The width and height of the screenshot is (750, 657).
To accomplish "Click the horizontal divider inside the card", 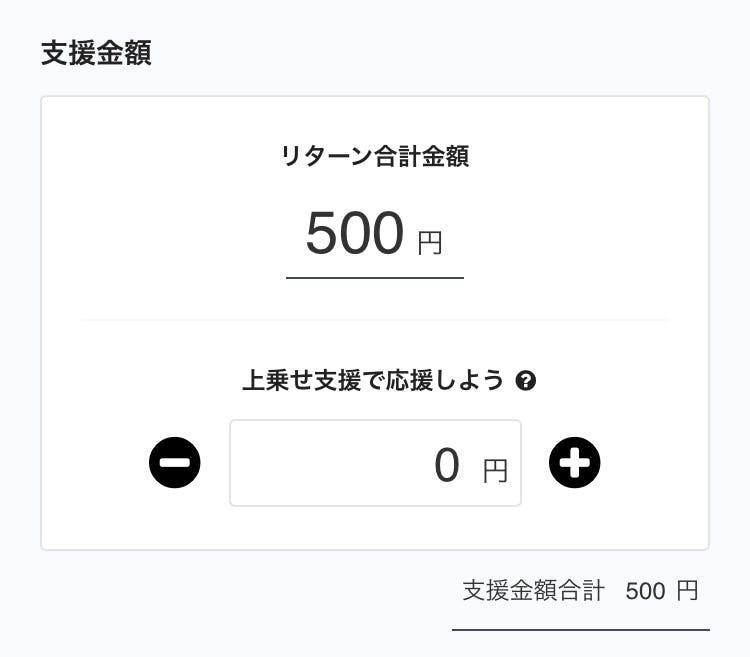I will 375,321.
